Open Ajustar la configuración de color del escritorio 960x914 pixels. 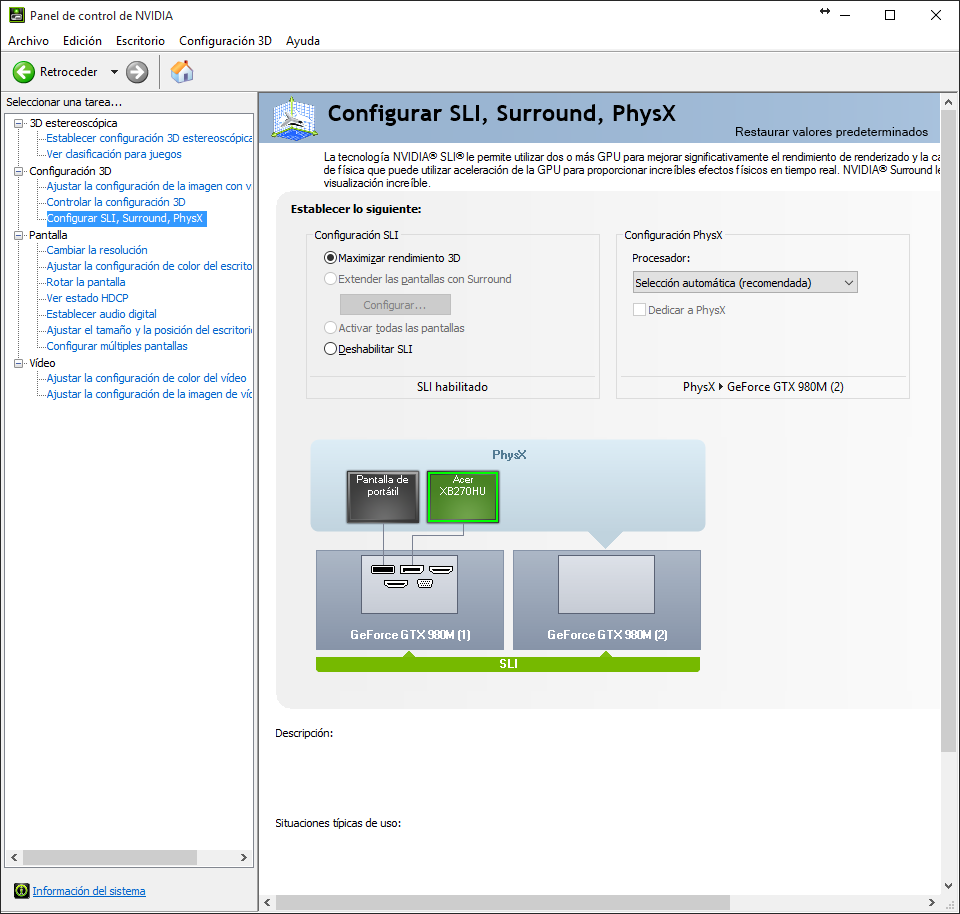149,266
